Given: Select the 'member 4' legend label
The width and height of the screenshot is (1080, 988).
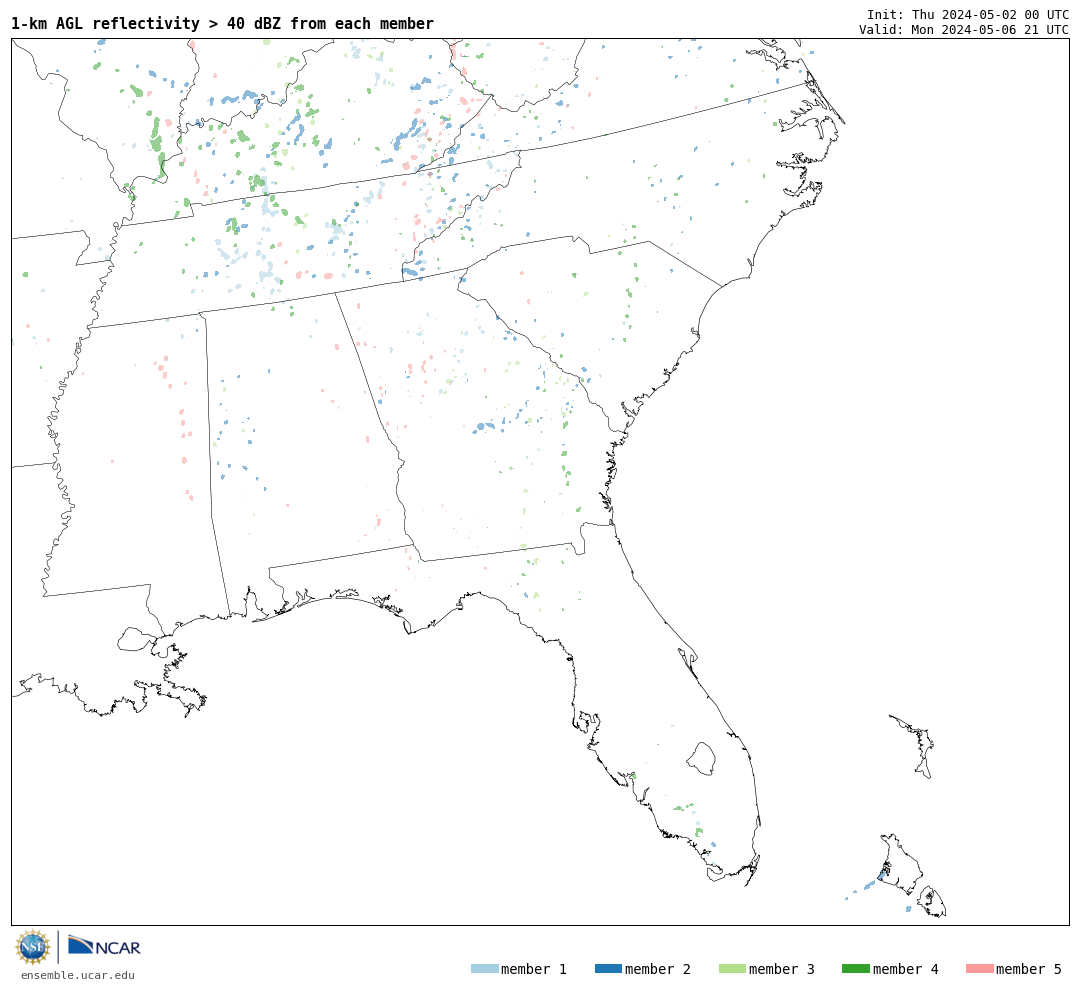Looking at the screenshot, I should (x=905, y=969).
